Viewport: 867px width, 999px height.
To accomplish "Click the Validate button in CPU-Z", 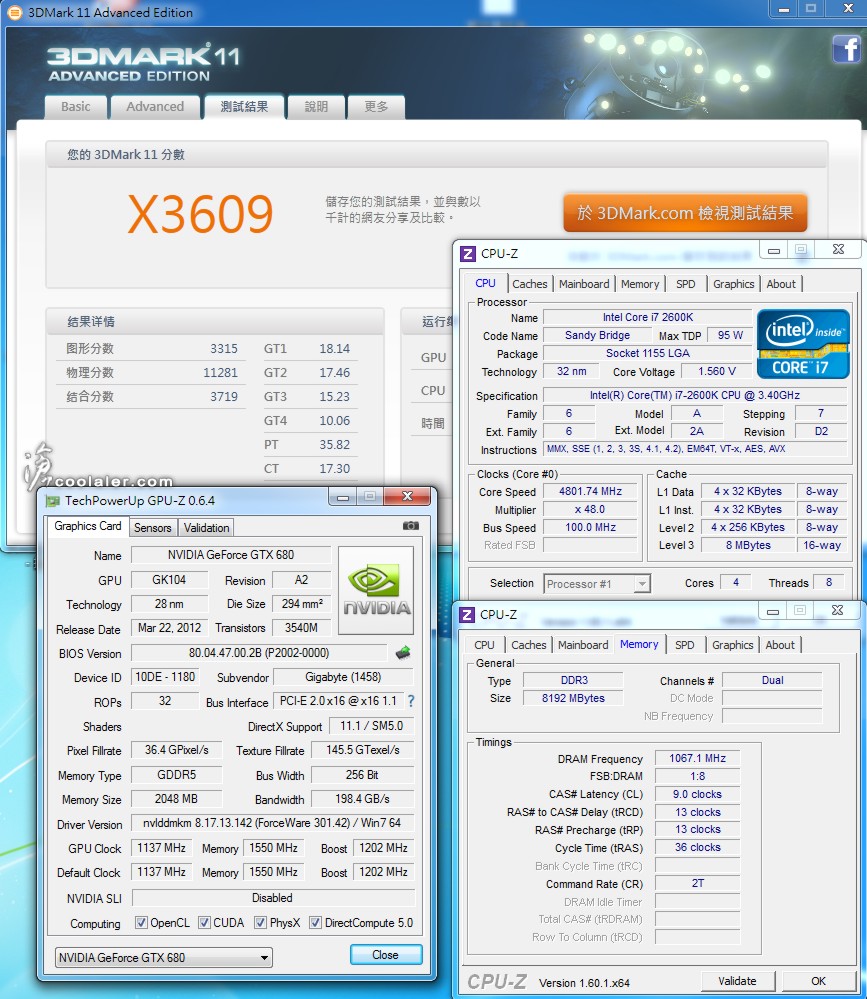I will click(738, 981).
